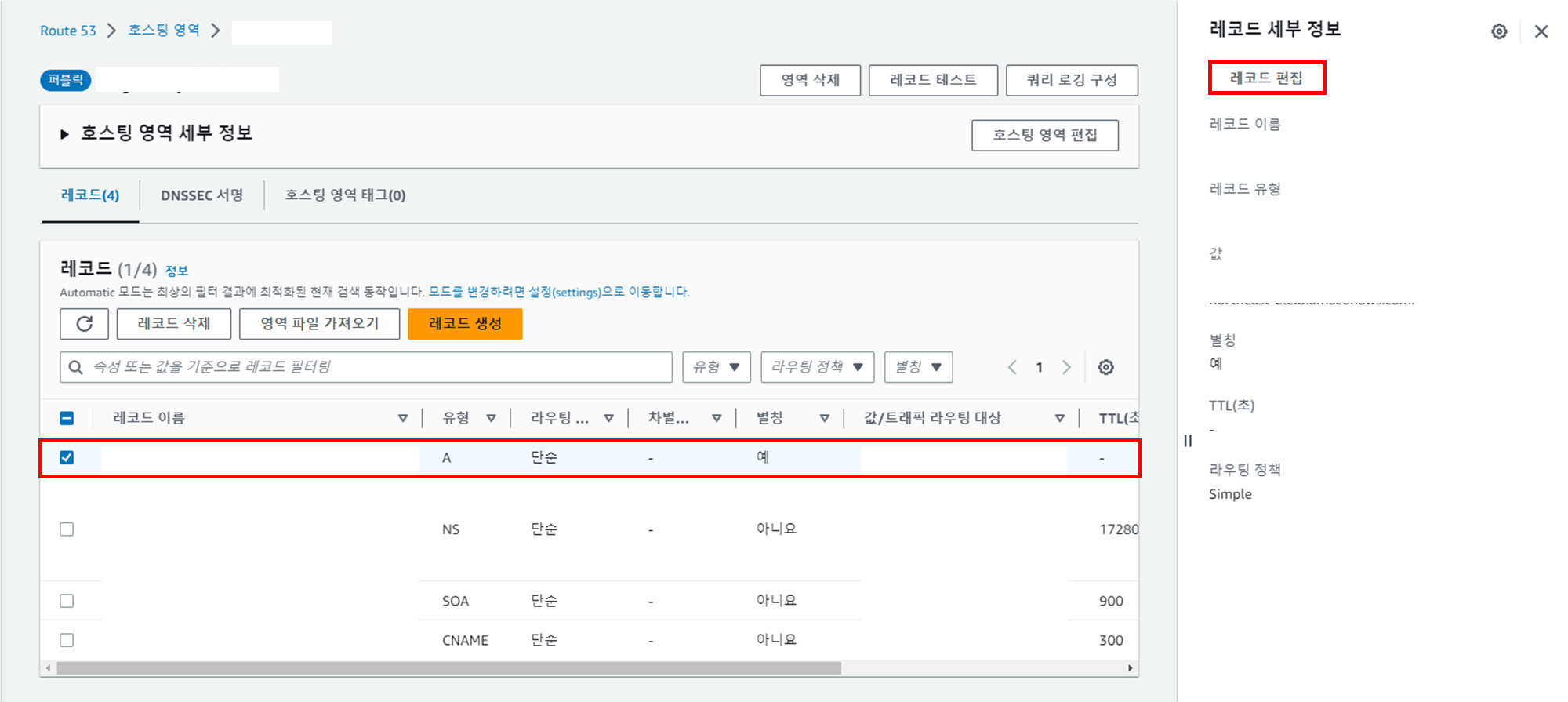Close the record details panel
Screen dimensions: 1568x702
(x=1541, y=31)
